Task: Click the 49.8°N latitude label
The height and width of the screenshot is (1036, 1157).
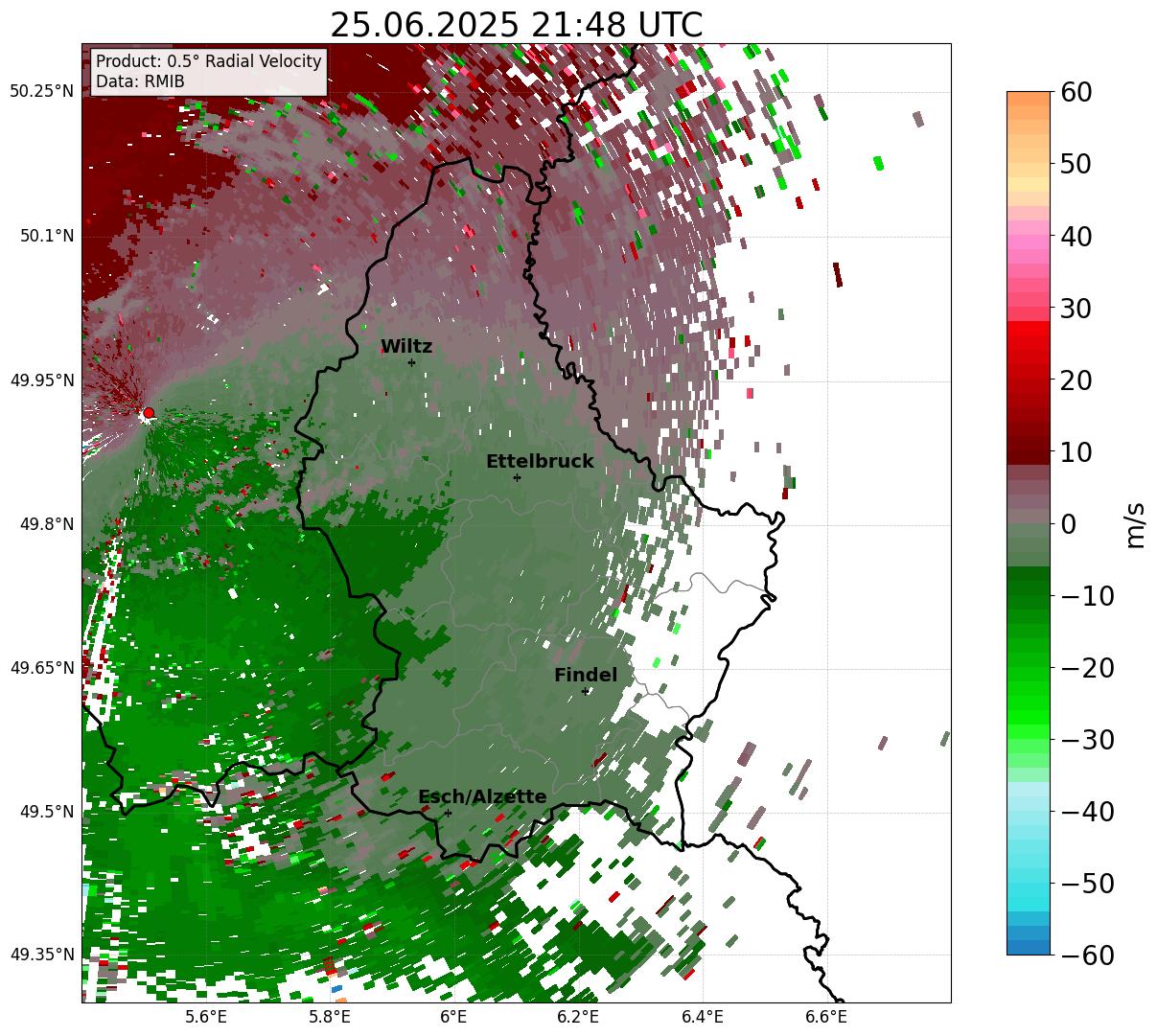Action: point(46,524)
